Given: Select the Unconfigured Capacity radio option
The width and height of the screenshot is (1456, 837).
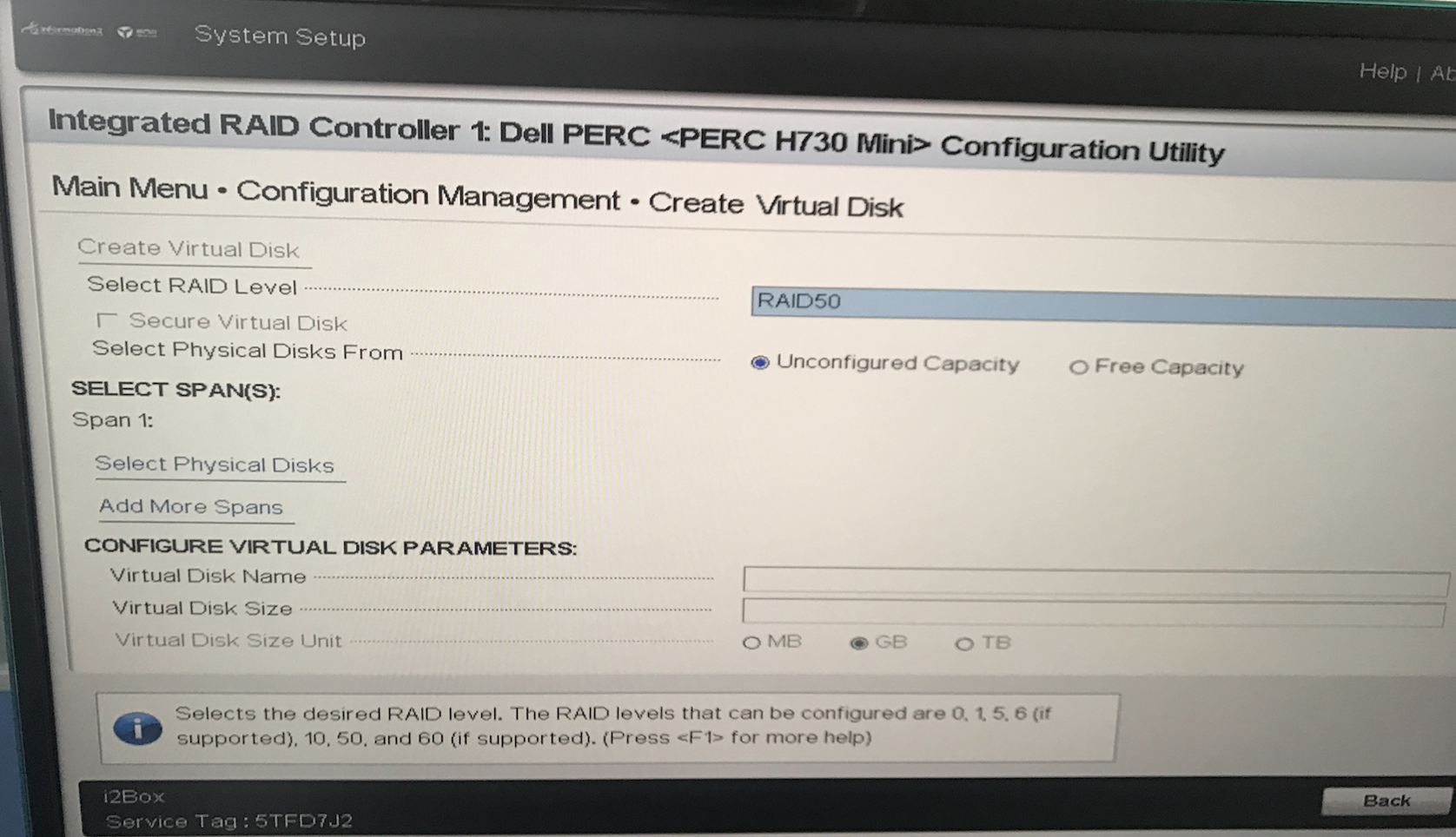Looking at the screenshot, I should (x=760, y=362).
